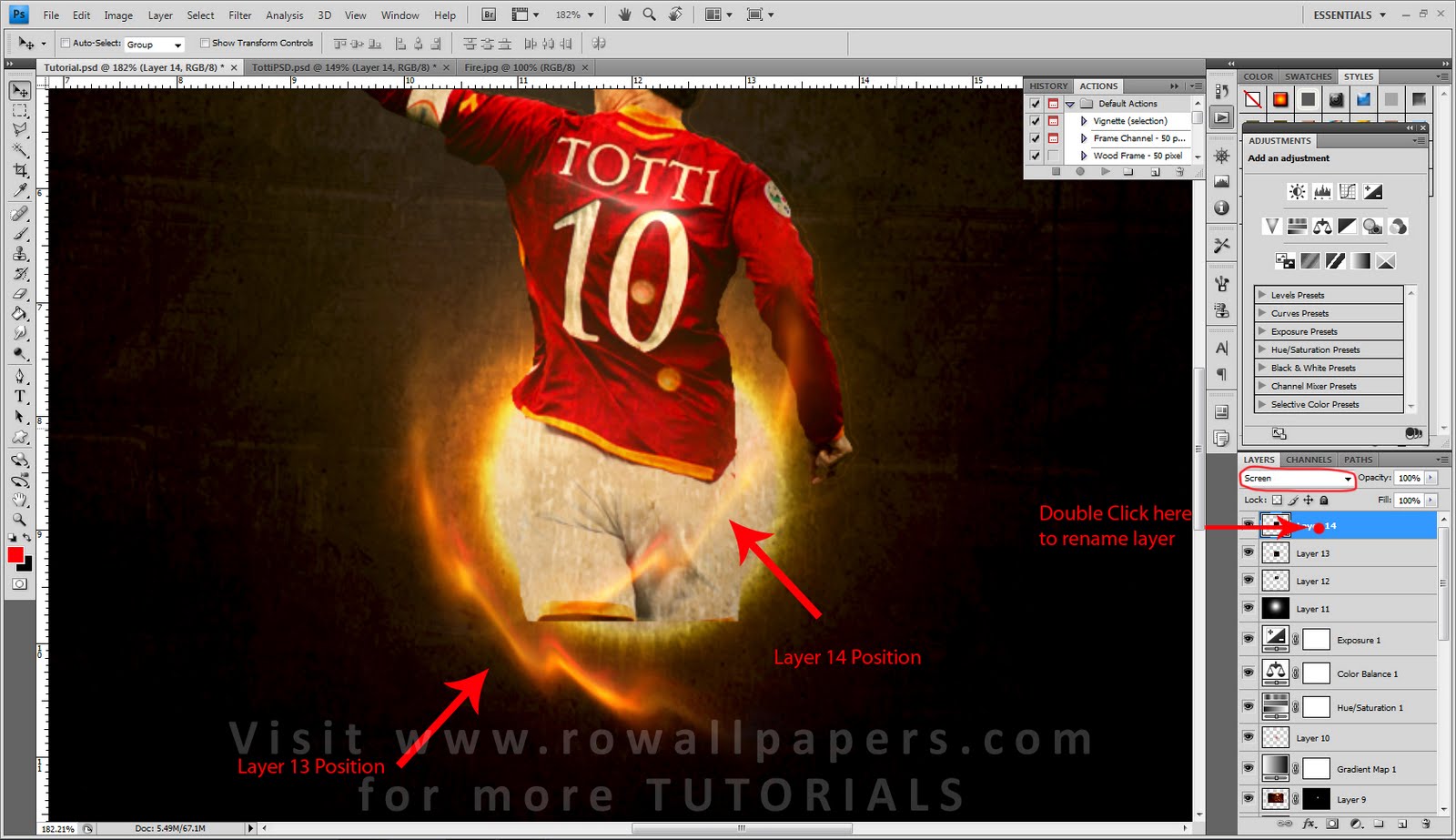
Task: Add an Exposure adjustment from the icon row
Action: (x=1373, y=191)
